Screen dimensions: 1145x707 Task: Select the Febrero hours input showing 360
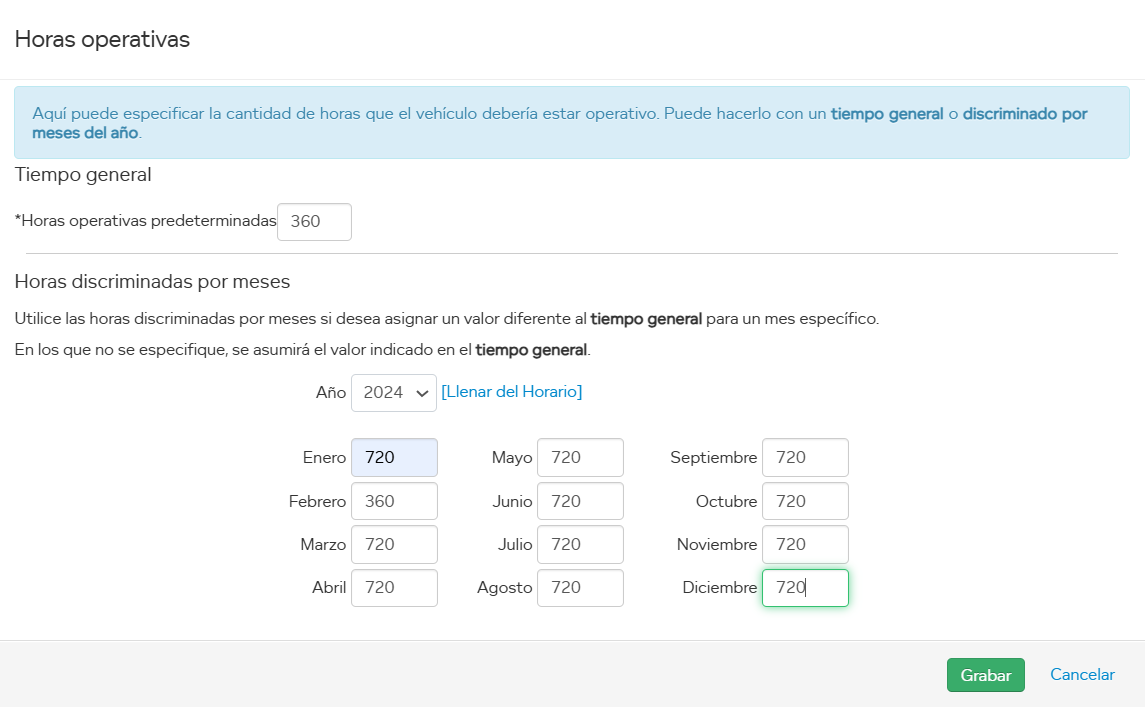click(394, 501)
